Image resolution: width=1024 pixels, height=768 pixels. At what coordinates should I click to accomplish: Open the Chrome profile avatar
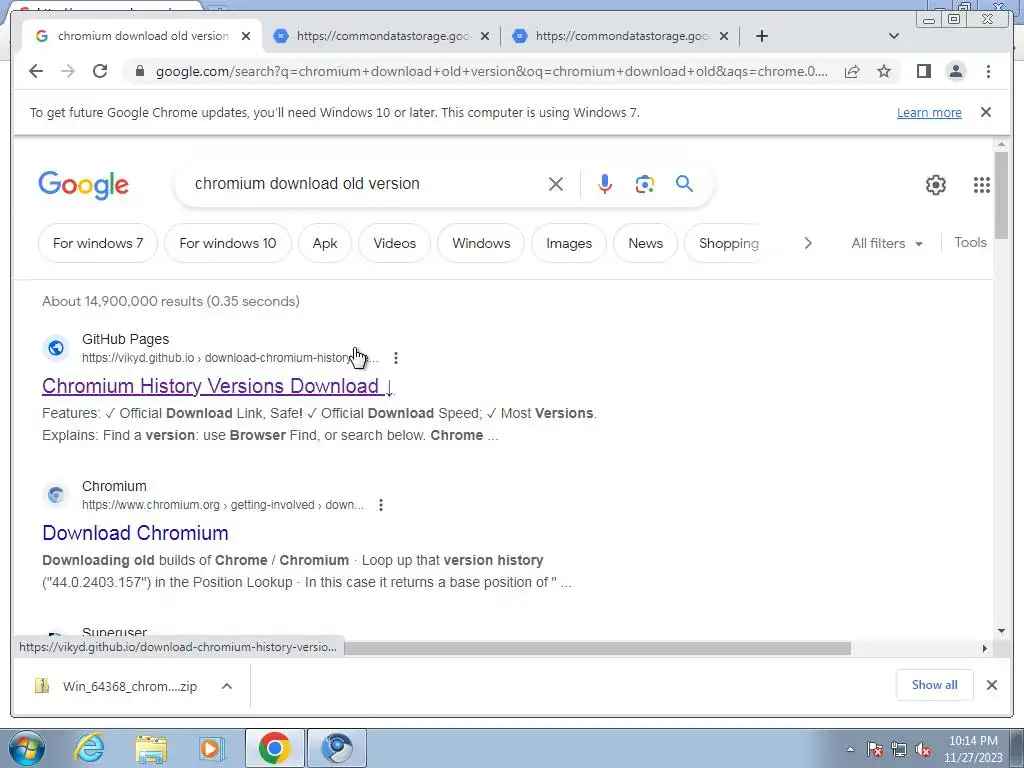pyautogui.click(x=955, y=71)
